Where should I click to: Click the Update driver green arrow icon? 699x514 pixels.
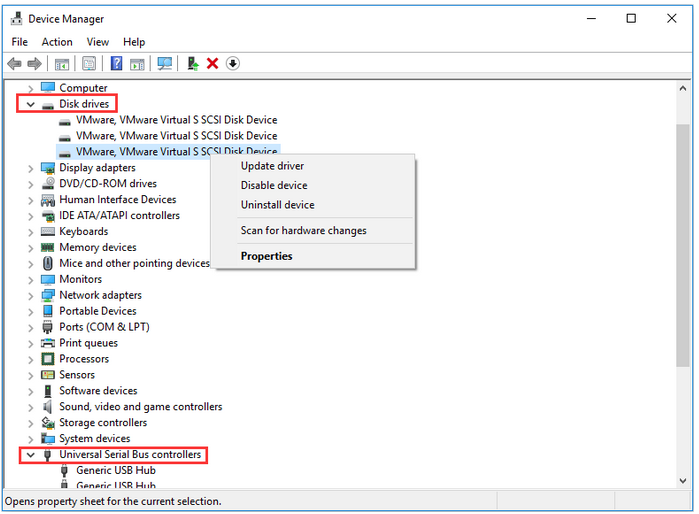pyautogui.click(x=193, y=63)
